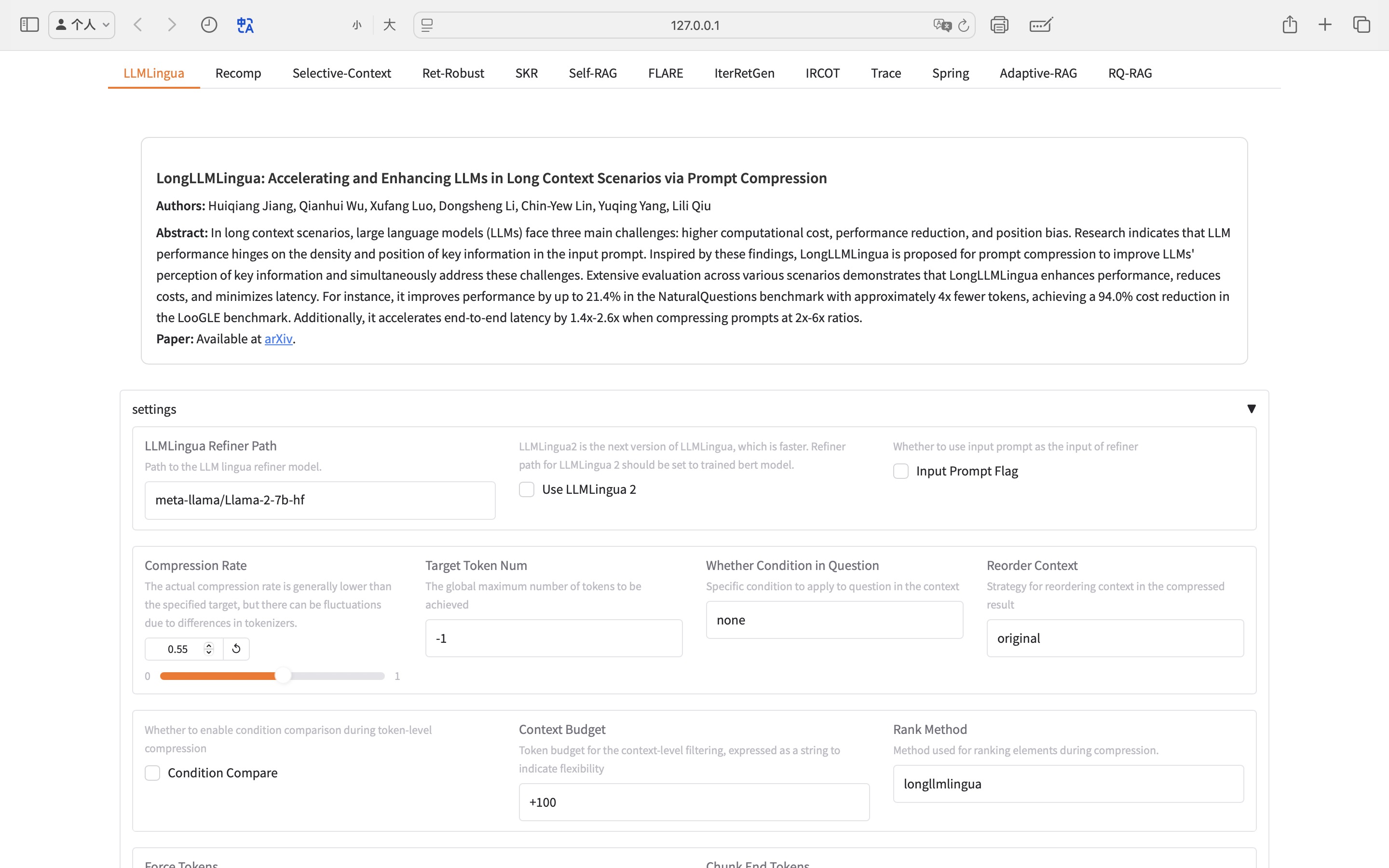Click the share icon in toolbar
This screenshot has height=868, width=1389.
[x=1290, y=25]
